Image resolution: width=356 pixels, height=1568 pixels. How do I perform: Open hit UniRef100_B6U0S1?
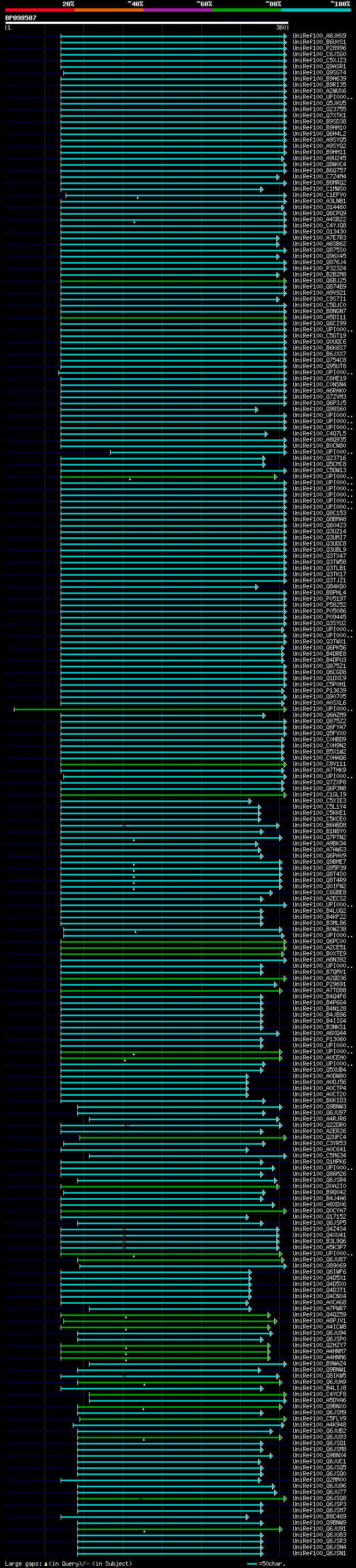click(x=319, y=42)
